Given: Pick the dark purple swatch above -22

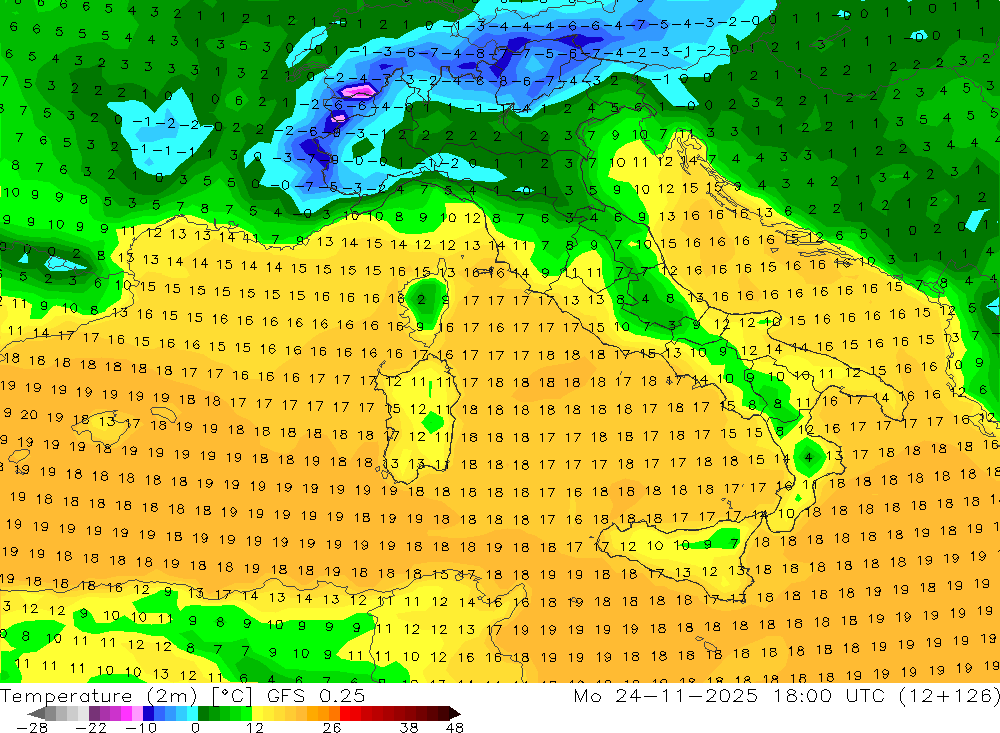Looking at the screenshot, I should click(94, 714).
